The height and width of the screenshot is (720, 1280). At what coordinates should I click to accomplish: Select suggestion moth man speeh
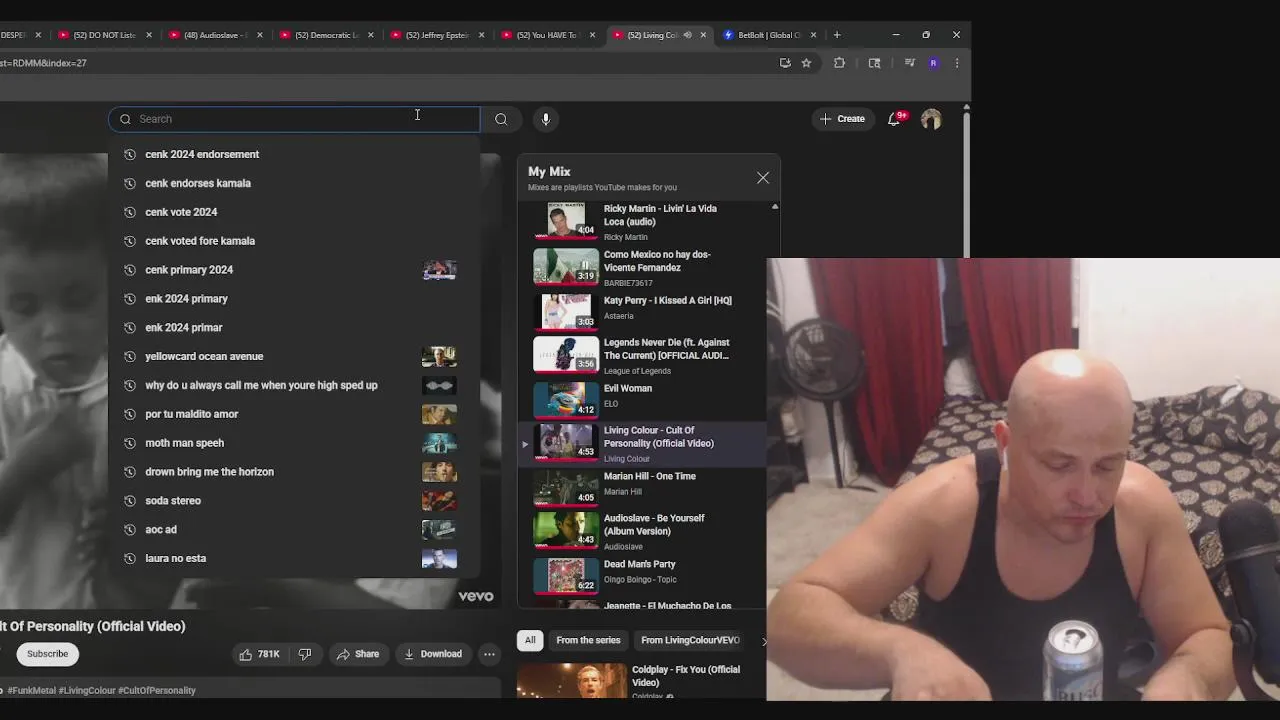pos(294,443)
